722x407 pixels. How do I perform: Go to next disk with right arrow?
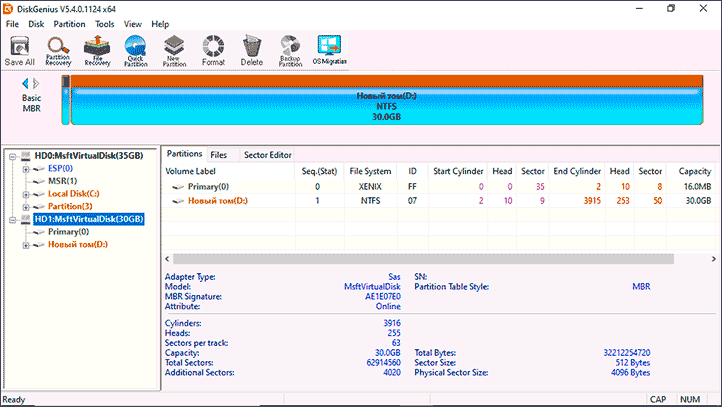36,83
